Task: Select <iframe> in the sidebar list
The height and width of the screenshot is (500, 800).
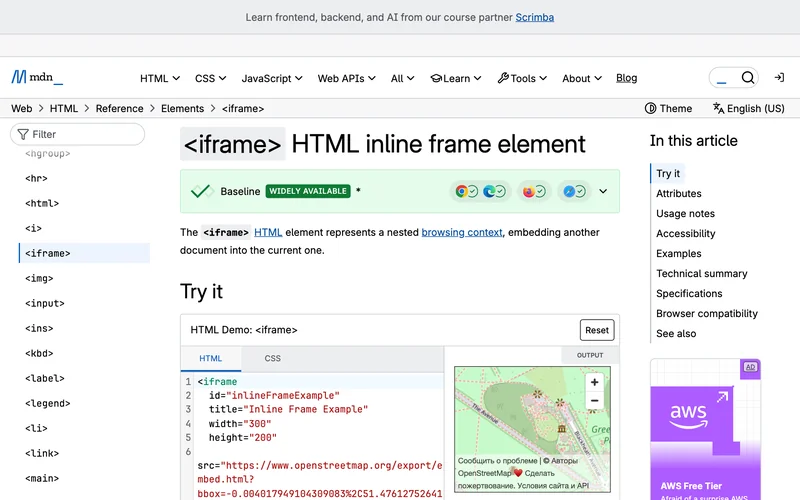Action: [x=84, y=253]
